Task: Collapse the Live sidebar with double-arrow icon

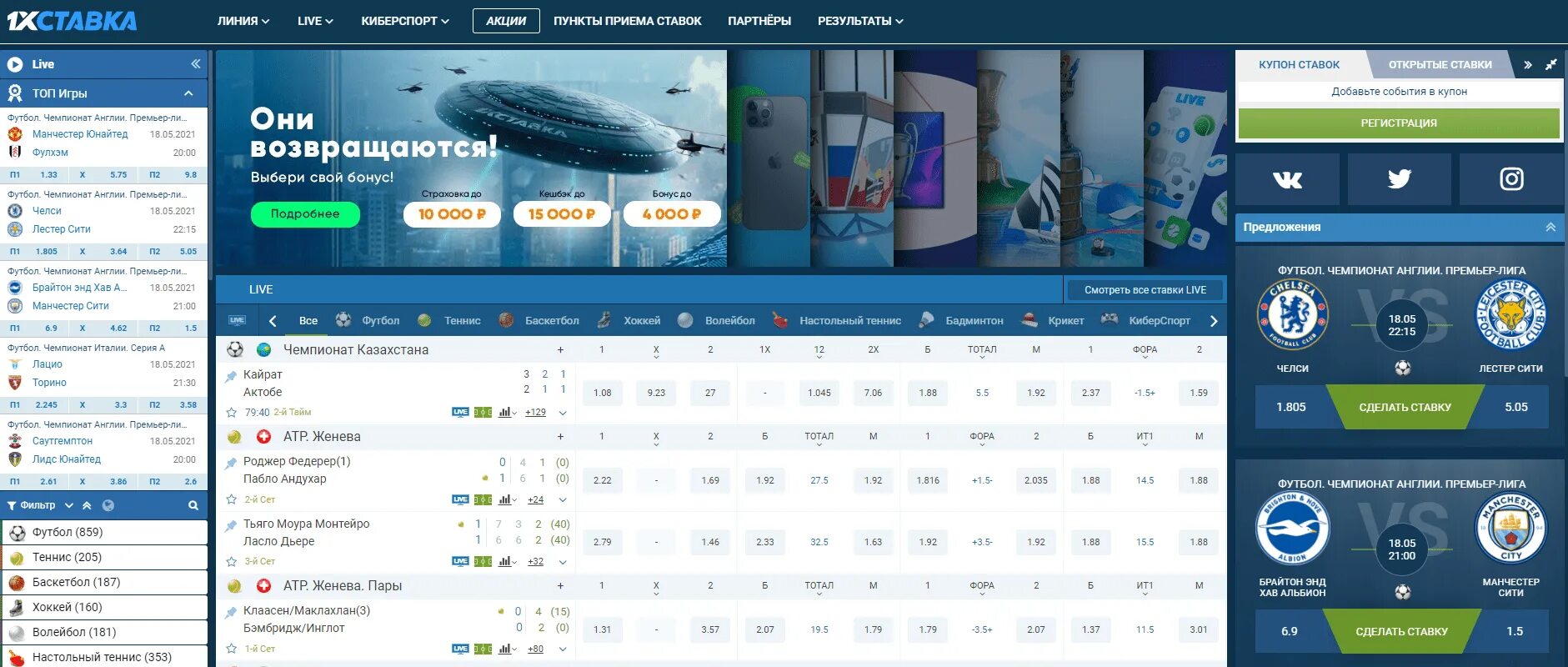Action: pyautogui.click(x=195, y=64)
